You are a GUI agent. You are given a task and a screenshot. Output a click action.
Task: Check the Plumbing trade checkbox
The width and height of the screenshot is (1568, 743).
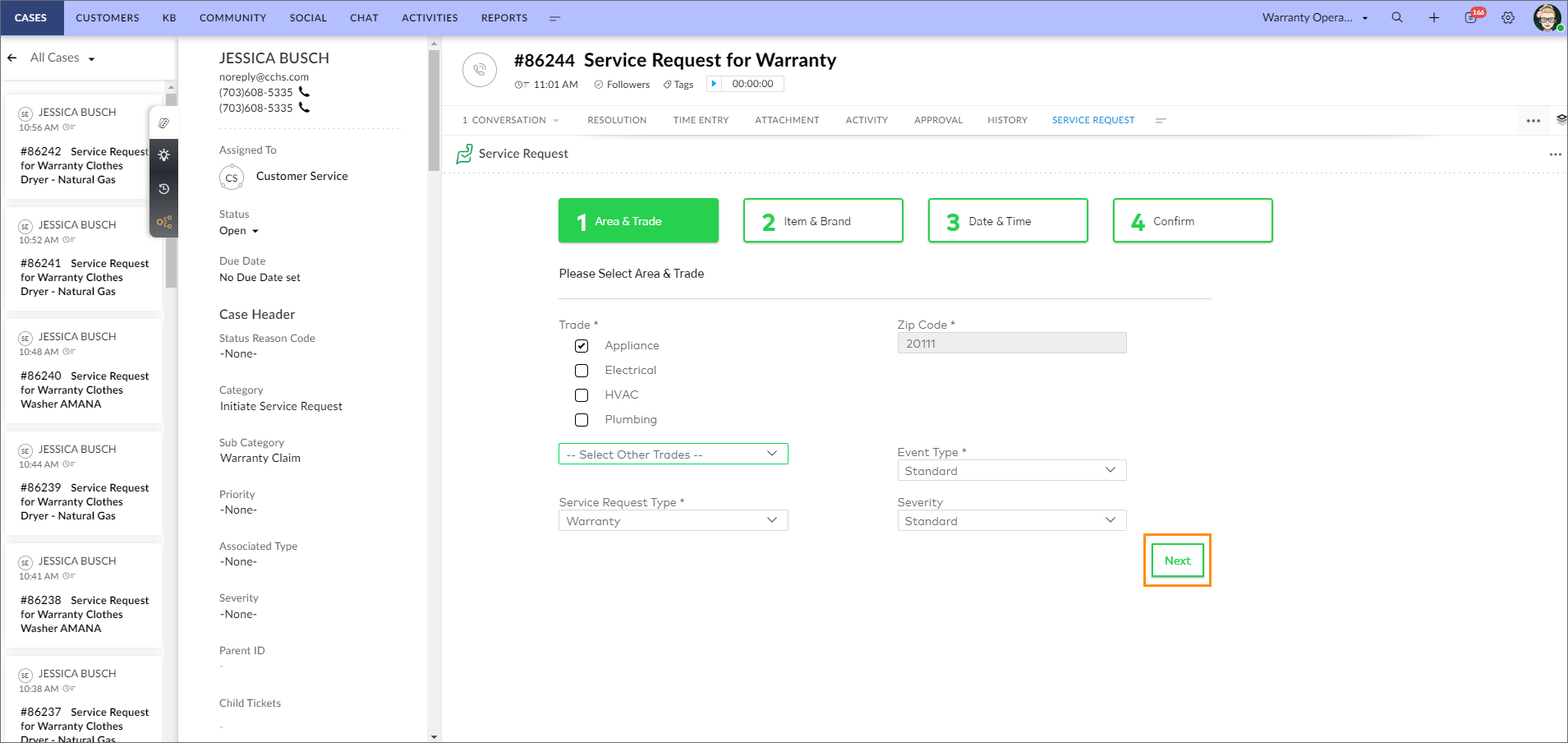pos(582,420)
